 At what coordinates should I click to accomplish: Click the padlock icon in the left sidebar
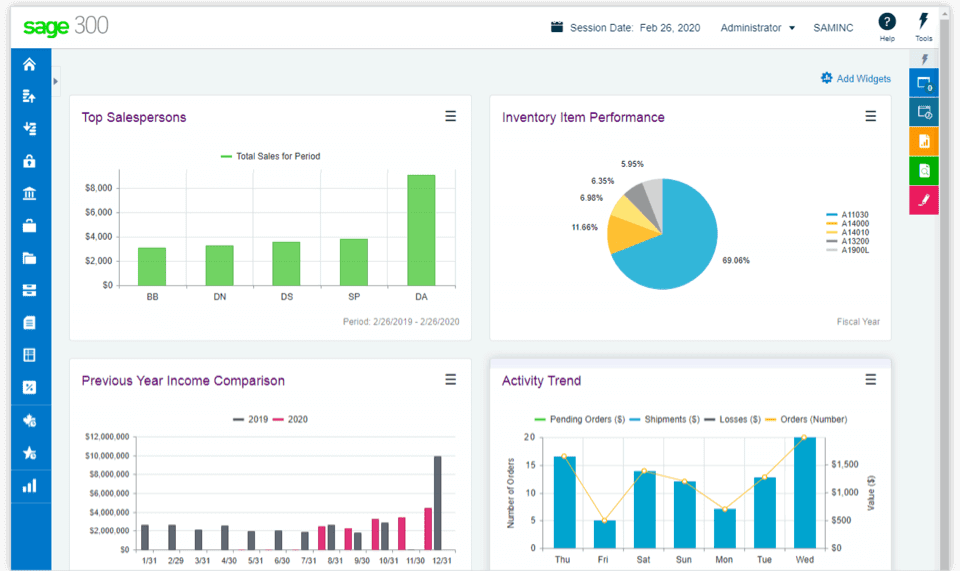click(x=29, y=161)
